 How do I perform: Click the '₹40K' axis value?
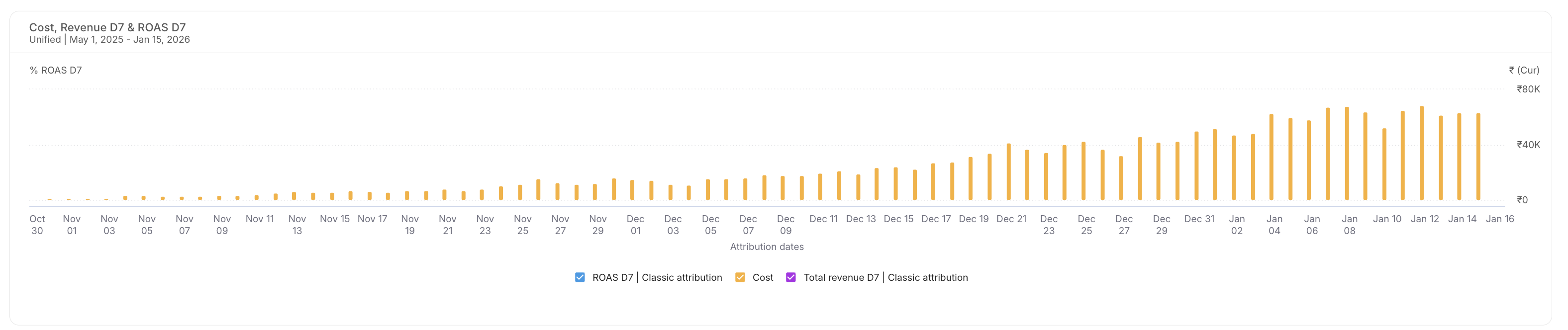click(x=1528, y=145)
